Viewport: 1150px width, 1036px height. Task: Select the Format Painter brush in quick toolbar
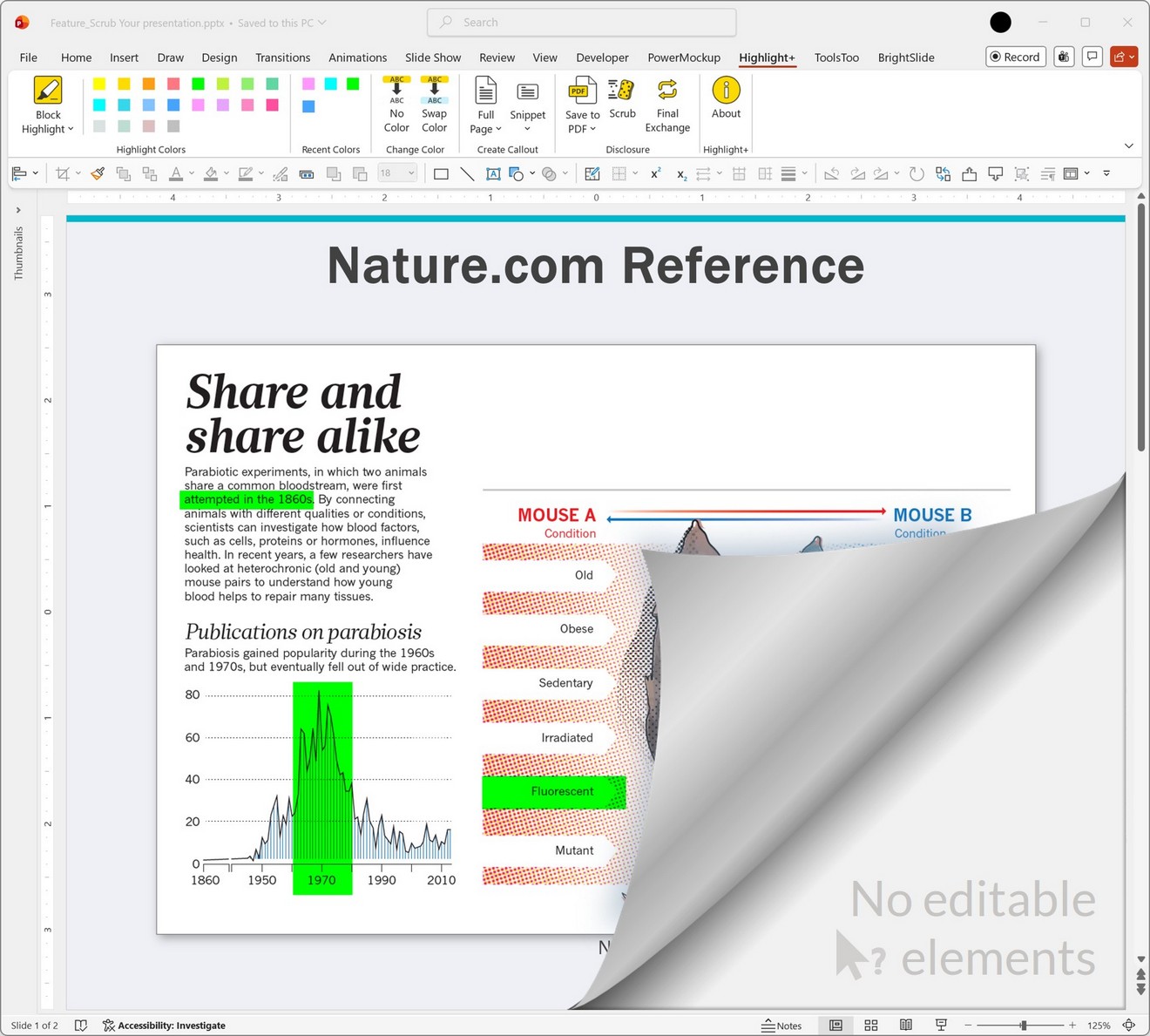[x=98, y=174]
